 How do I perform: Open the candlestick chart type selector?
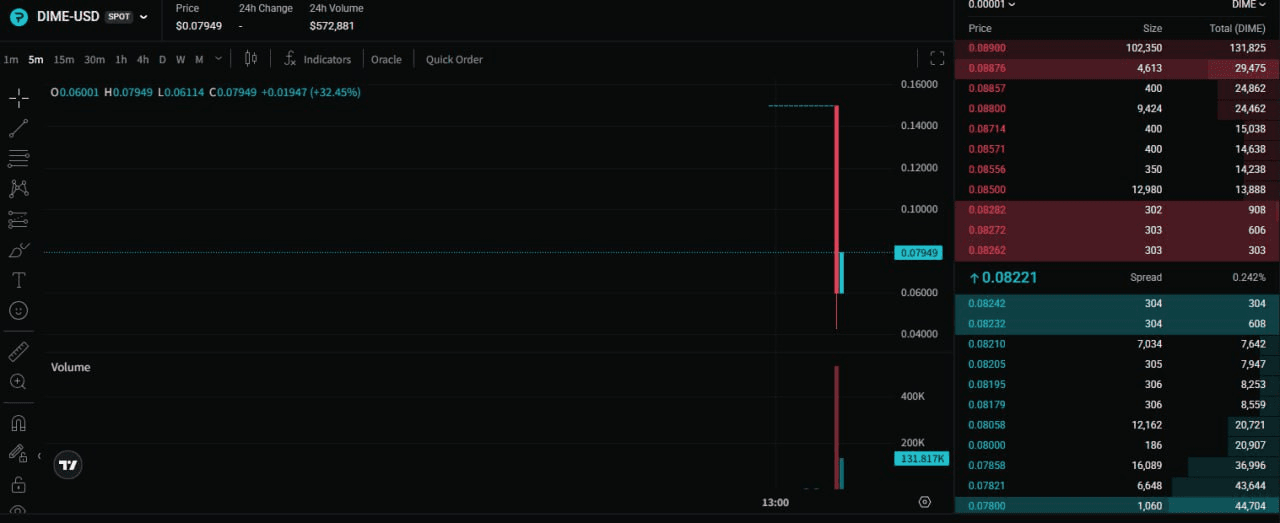(x=251, y=59)
